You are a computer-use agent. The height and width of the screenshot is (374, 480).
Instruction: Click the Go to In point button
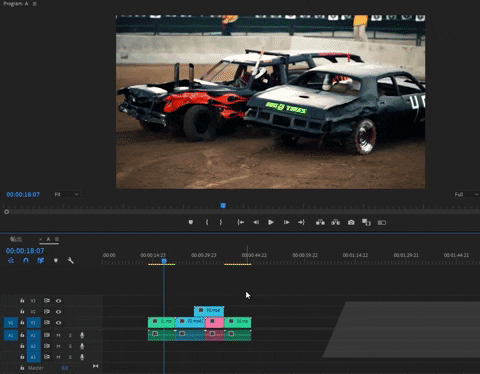pos(240,222)
